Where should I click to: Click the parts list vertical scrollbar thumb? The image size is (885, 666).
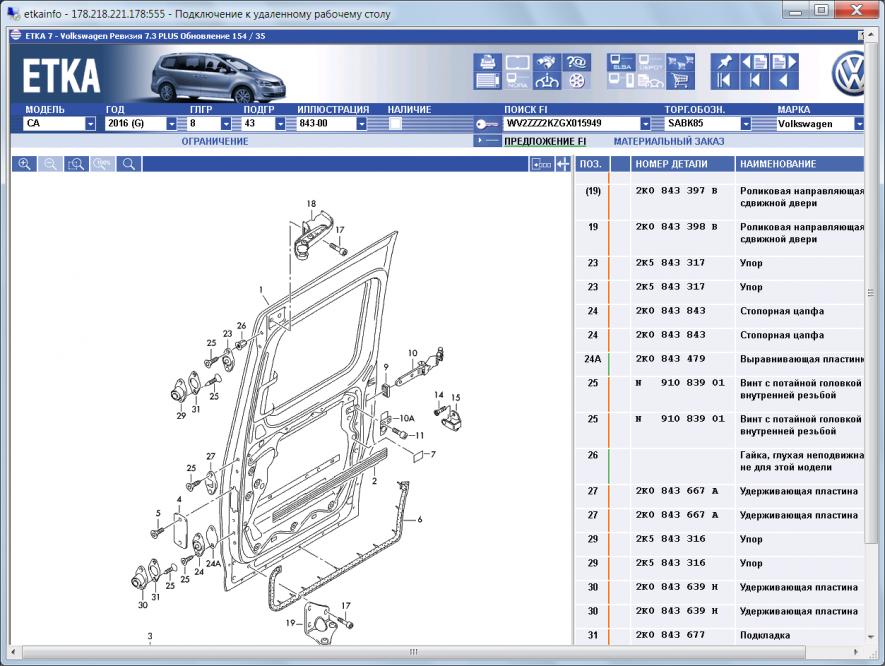click(870, 293)
